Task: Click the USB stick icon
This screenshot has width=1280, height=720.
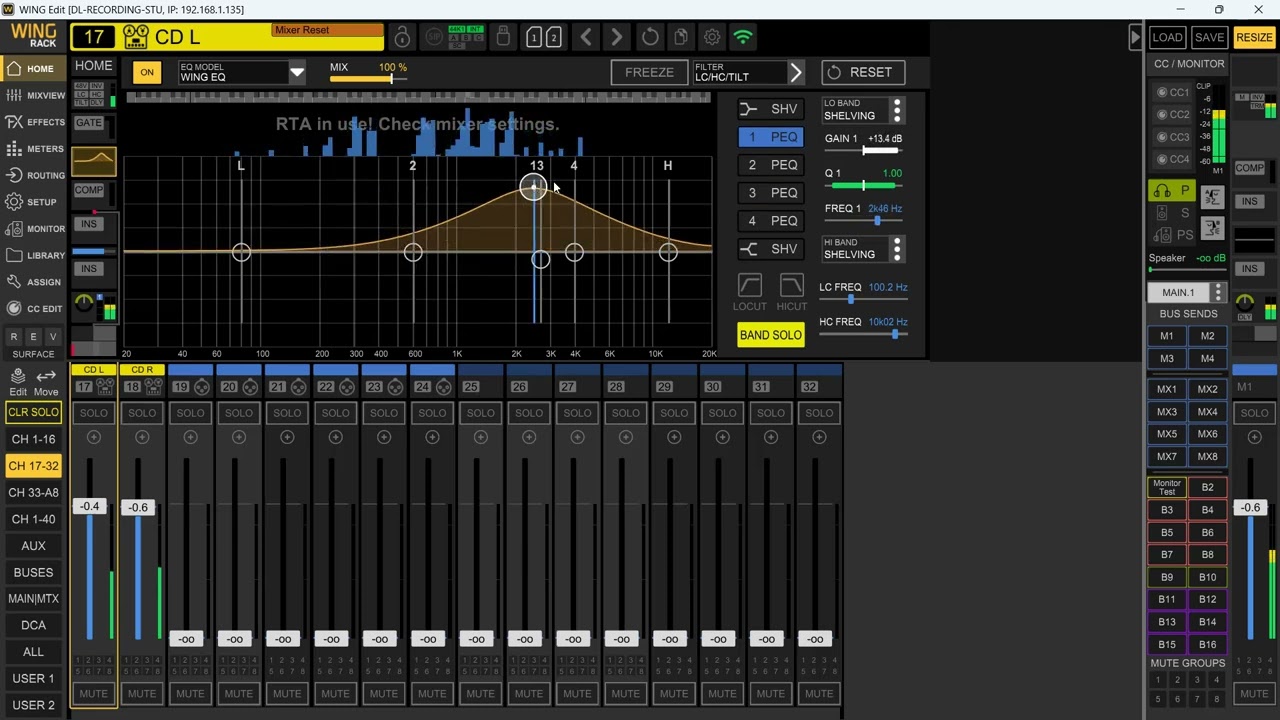Action: click(504, 38)
